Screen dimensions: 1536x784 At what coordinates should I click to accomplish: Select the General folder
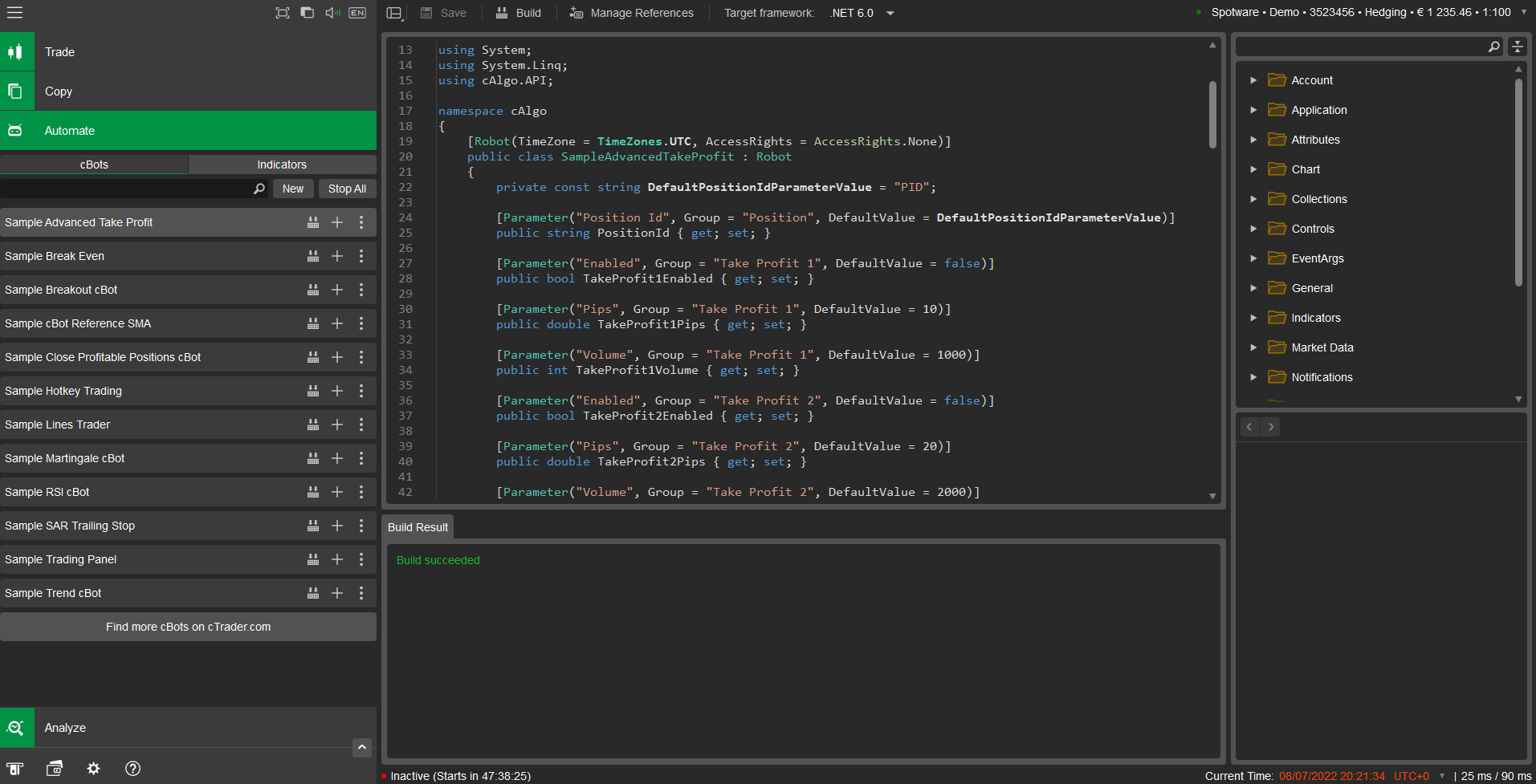point(1311,288)
